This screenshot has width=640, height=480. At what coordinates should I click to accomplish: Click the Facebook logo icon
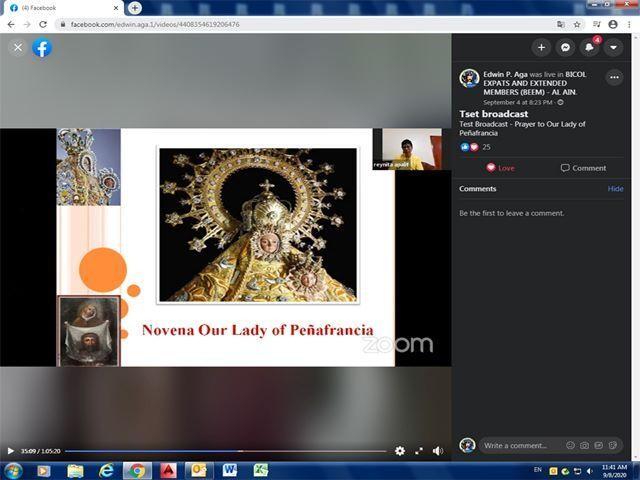tap(42, 47)
